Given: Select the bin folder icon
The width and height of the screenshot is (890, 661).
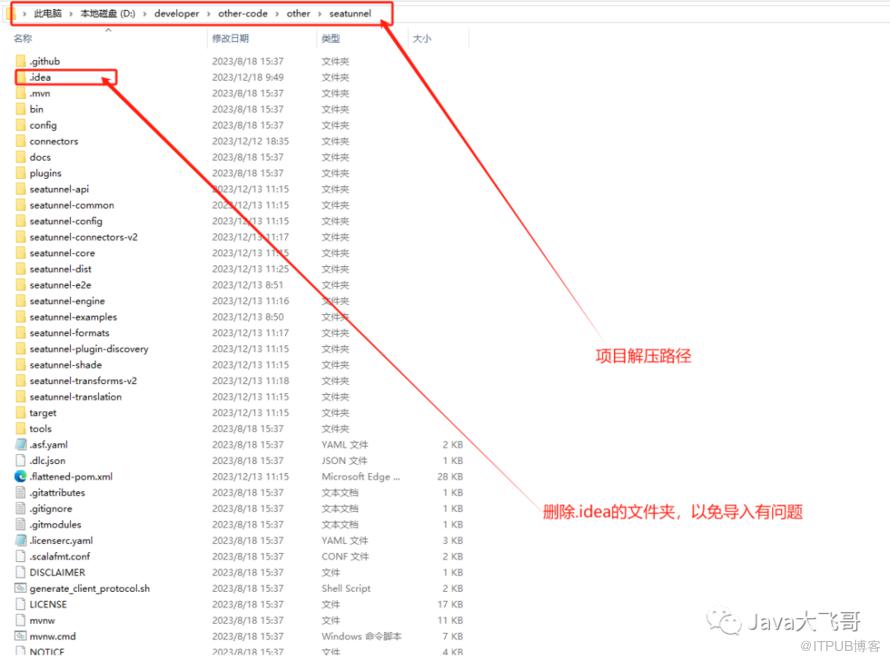Looking at the screenshot, I should 21,109.
